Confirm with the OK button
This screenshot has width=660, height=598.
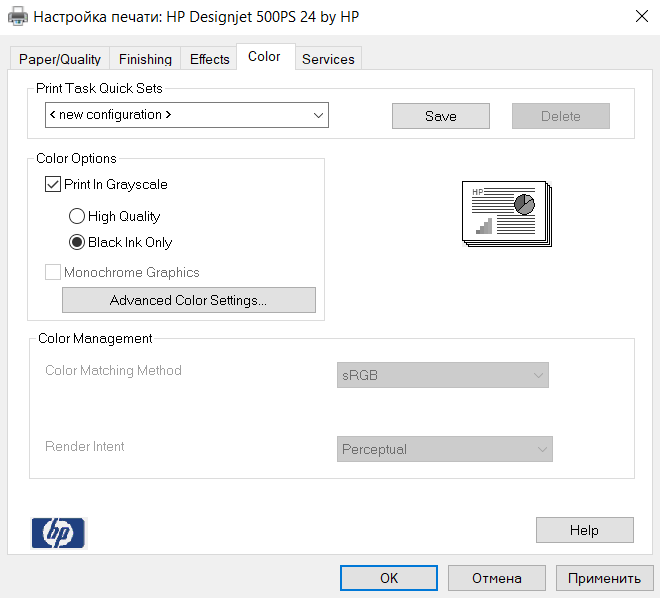coord(389,578)
